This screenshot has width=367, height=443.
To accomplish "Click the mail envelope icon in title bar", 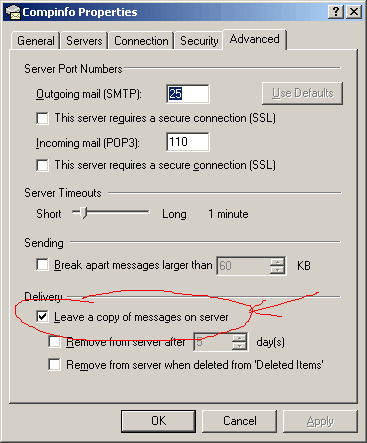I will tap(13, 12).
